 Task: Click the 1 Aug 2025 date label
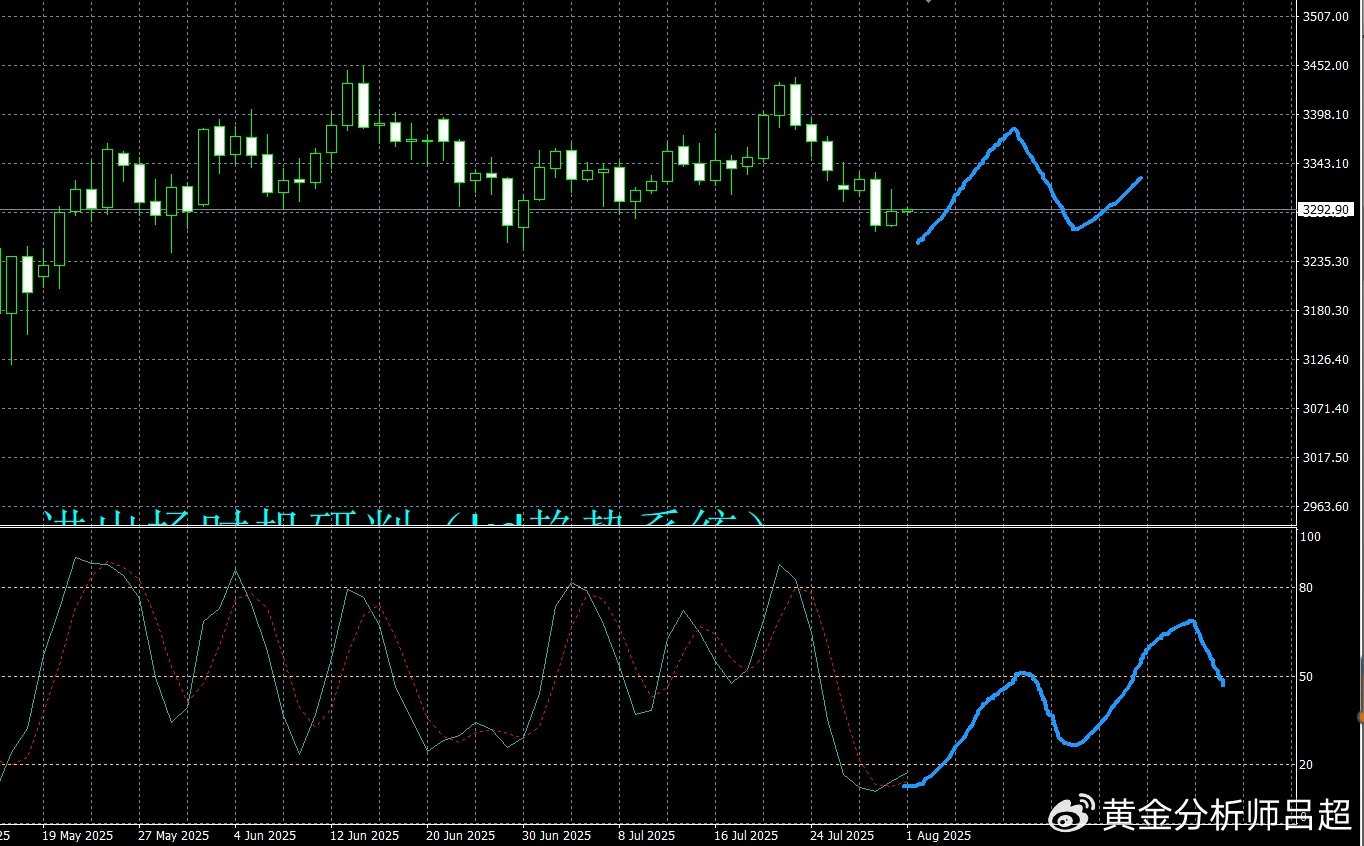(938, 835)
